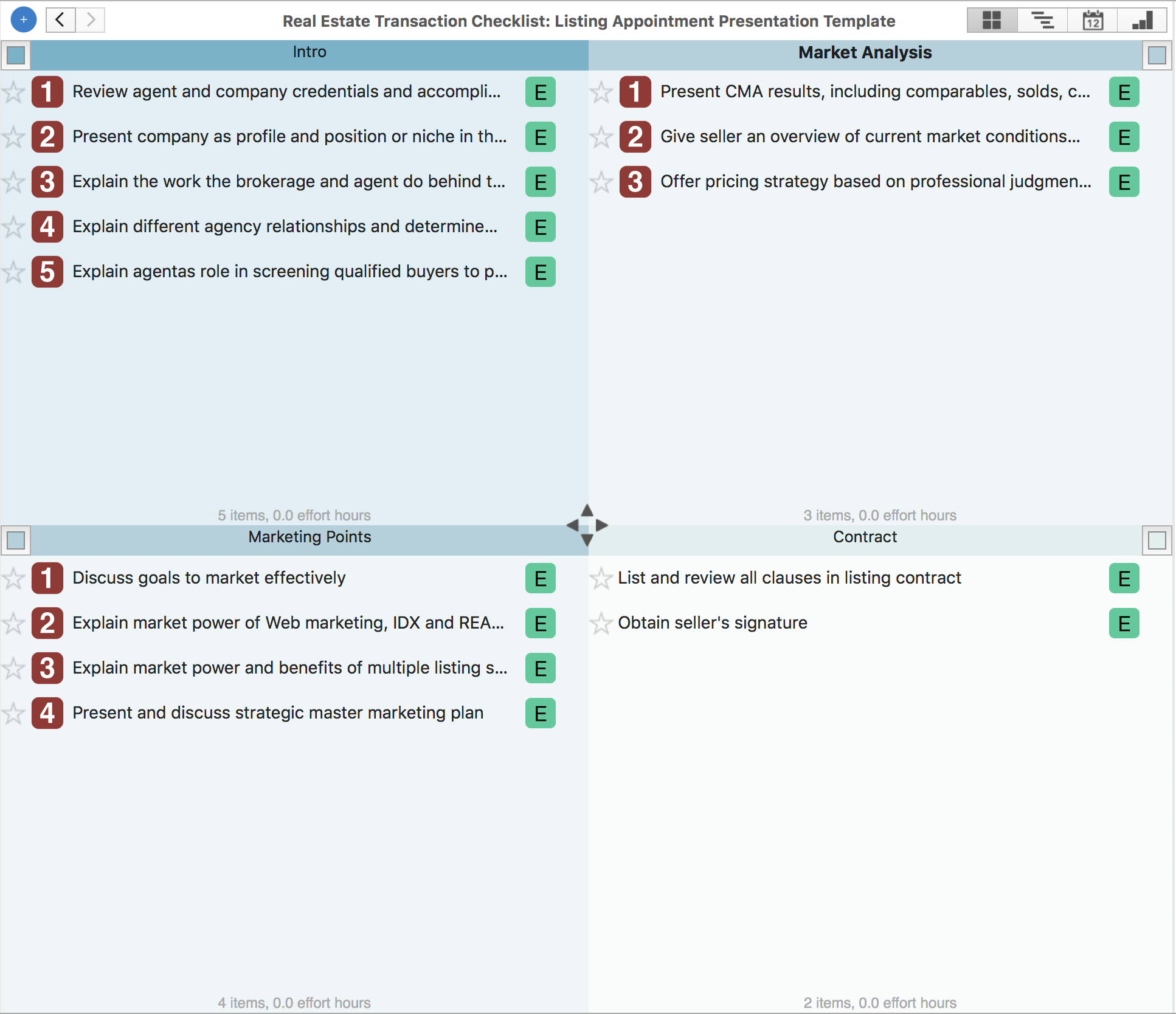1176x1014 pixels.
Task: Toggle the Intro quadrant checkbox
Action: pyautogui.click(x=16, y=55)
